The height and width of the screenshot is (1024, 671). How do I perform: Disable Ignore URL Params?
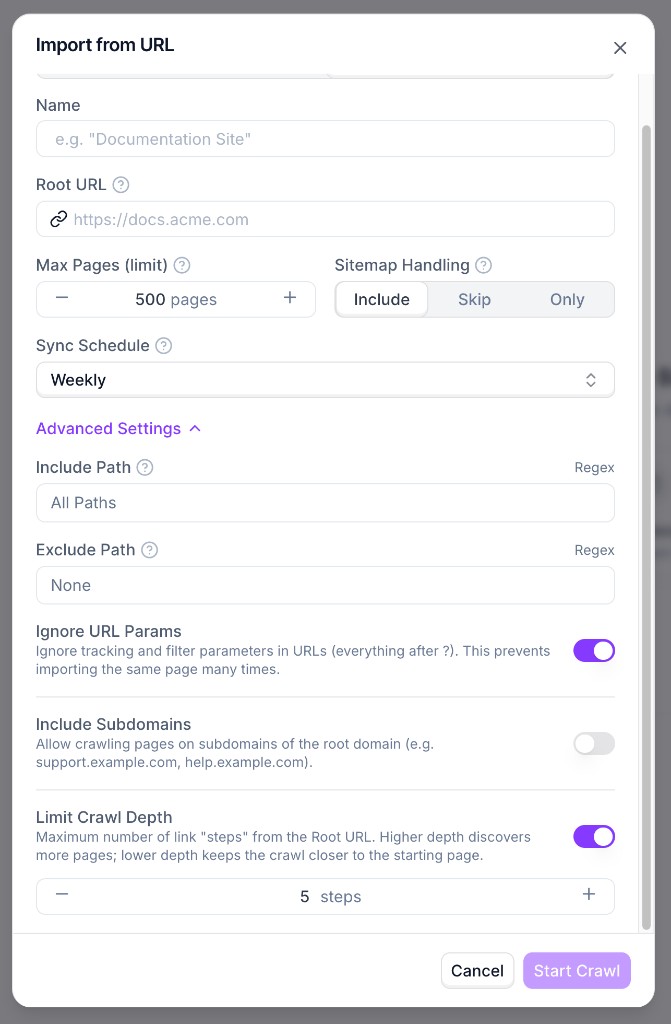click(x=594, y=650)
